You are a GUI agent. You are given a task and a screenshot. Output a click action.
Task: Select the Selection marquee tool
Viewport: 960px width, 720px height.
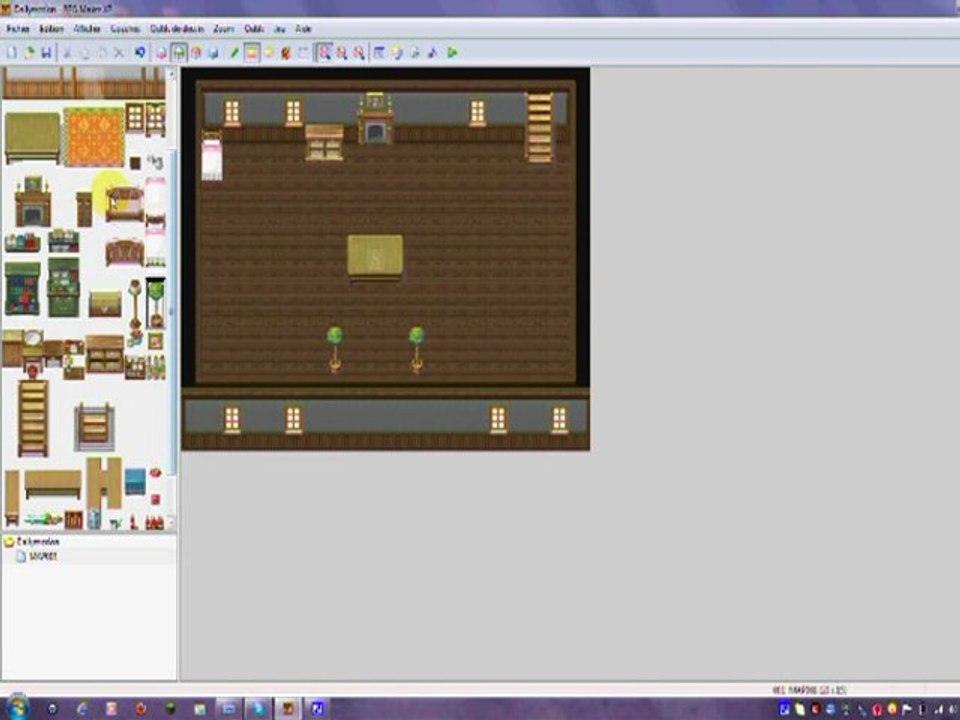[303, 53]
